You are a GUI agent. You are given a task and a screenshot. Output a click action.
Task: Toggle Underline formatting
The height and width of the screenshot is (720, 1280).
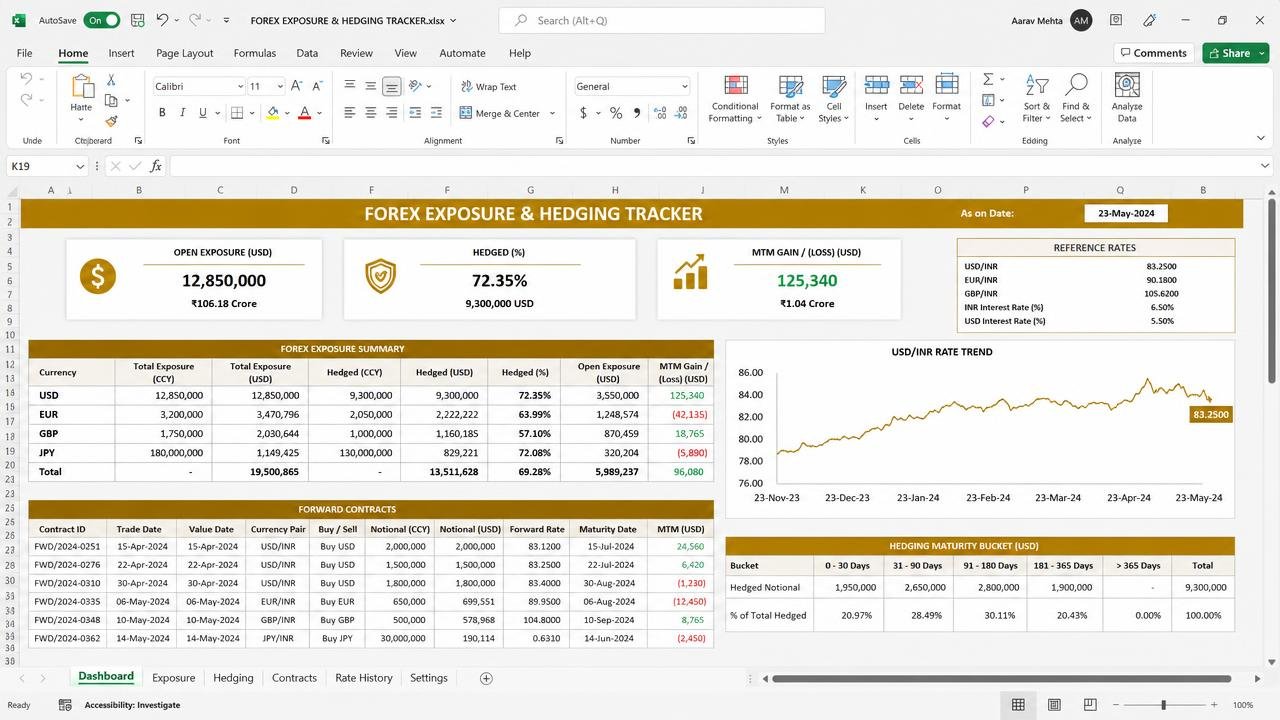pos(202,113)
